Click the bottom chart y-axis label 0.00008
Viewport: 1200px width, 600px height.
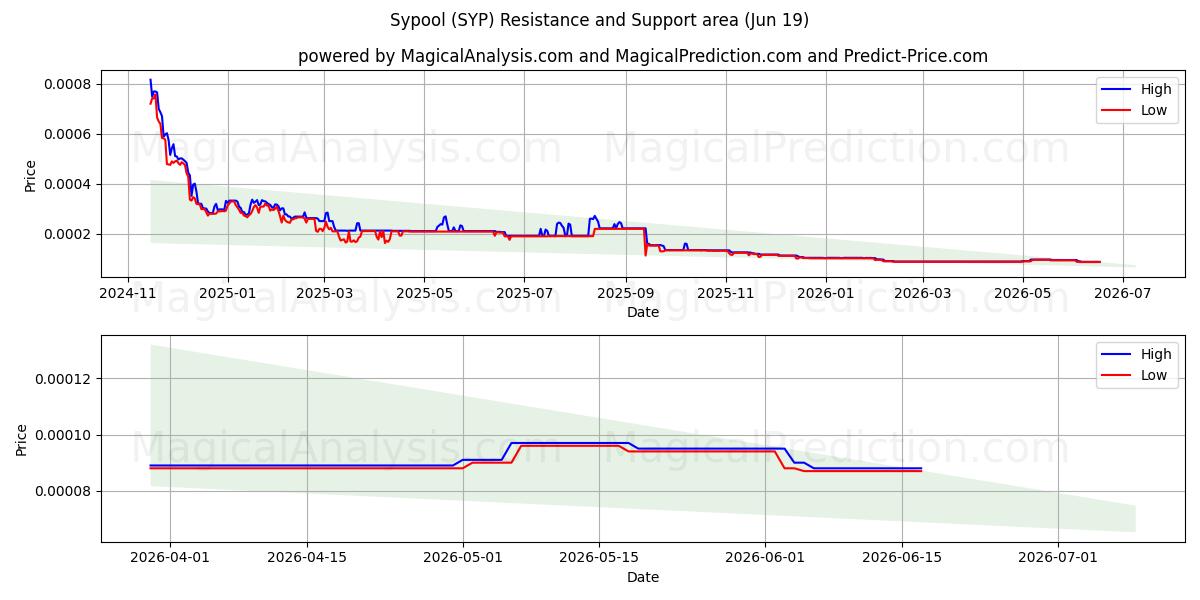(63, 491)
